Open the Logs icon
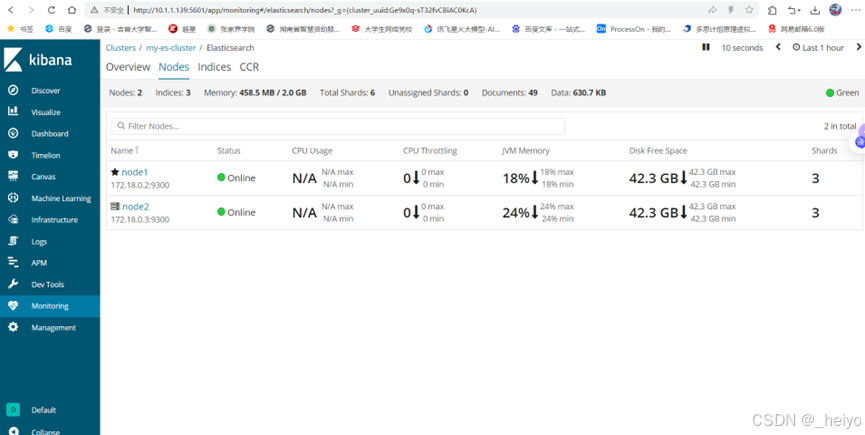The image size is (865, 435). tap(13, 241)
